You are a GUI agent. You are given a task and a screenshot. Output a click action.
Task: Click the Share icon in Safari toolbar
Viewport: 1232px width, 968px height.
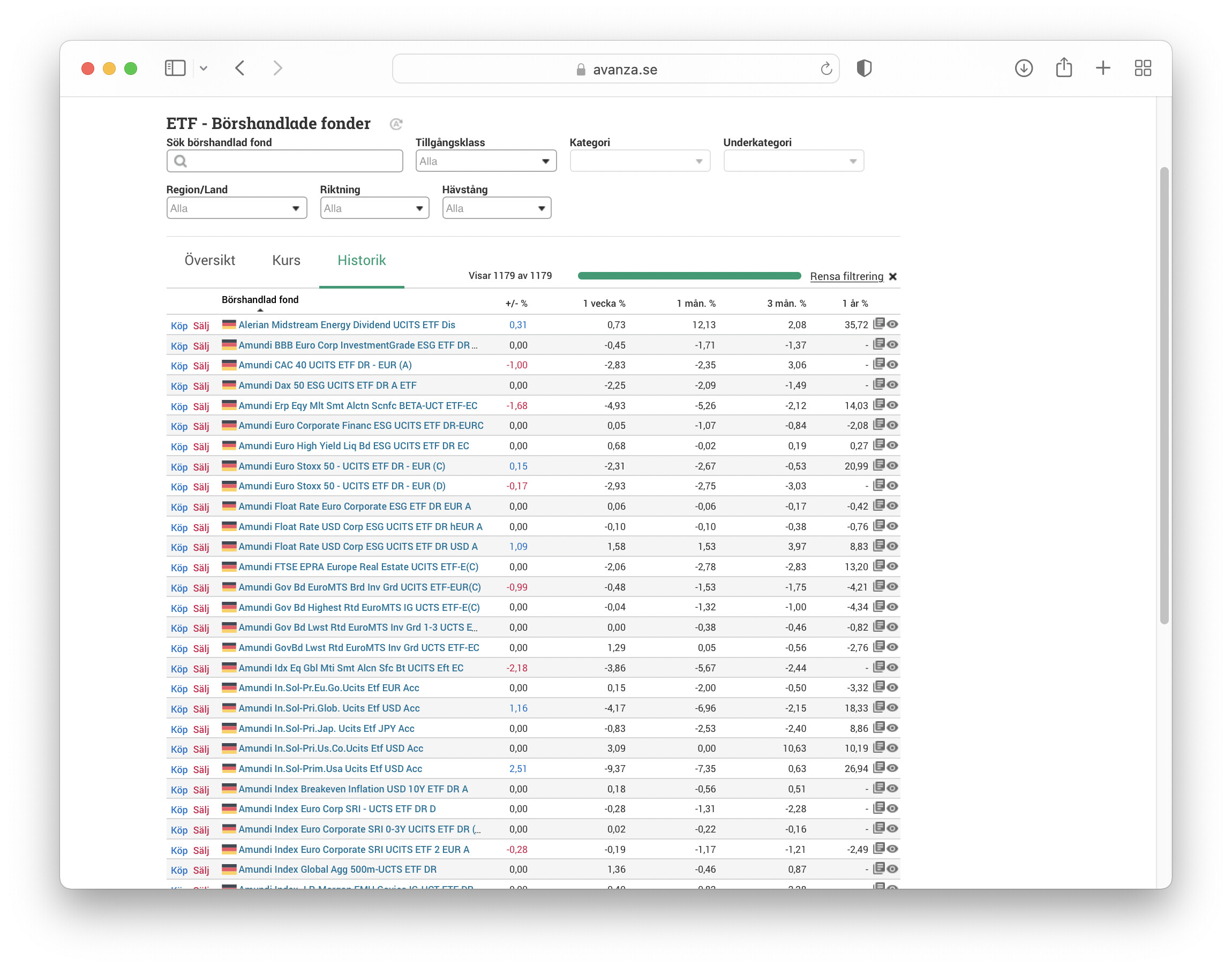pyautogui.click(x=1064, y=68)
